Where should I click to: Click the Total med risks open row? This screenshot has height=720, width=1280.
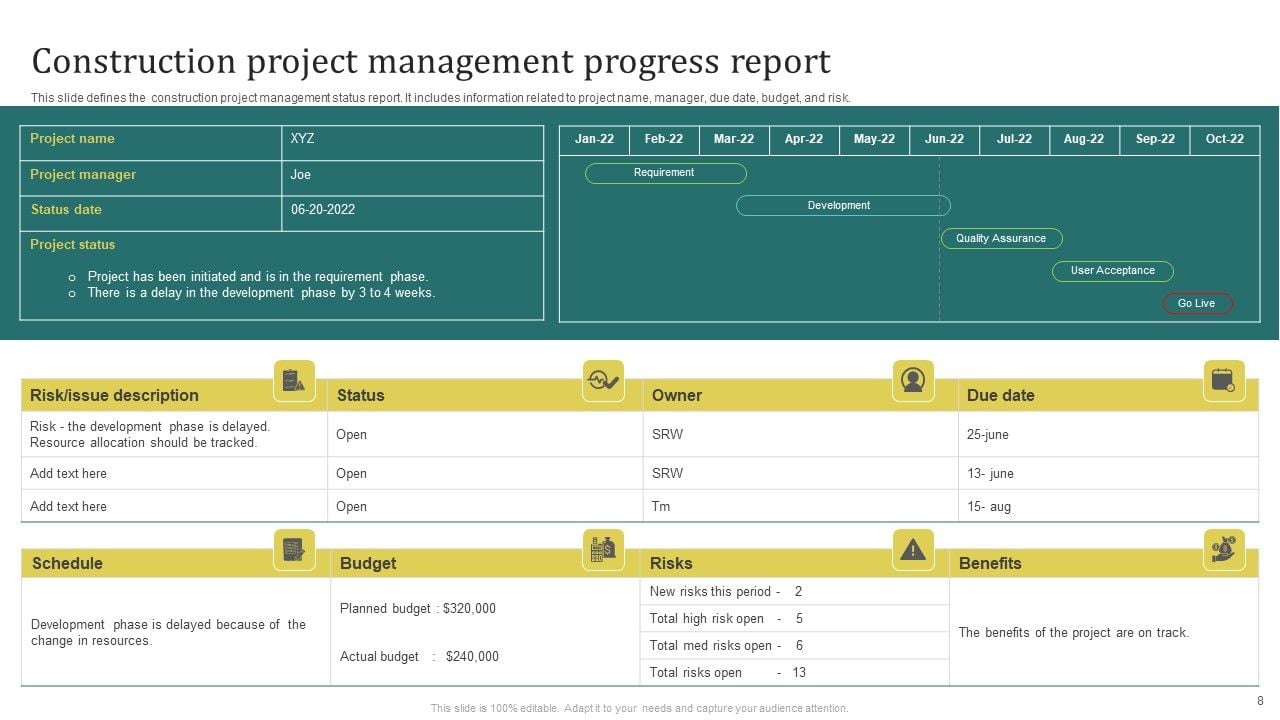pyautogui.click(x=794, y=646)
